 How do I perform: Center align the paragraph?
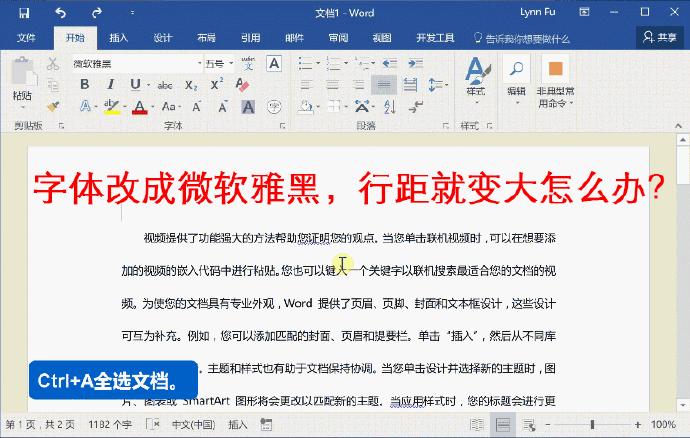(332, 85)
